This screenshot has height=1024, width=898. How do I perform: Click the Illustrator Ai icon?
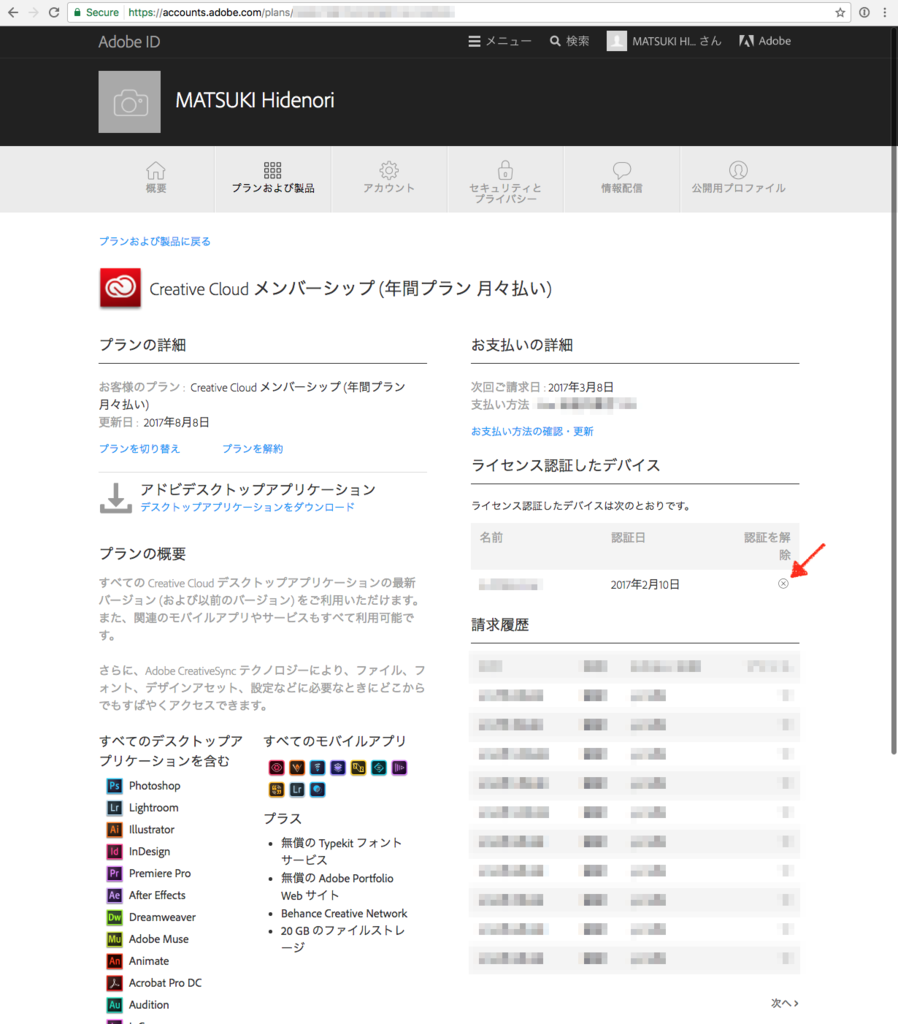click(x=114, y=829)
